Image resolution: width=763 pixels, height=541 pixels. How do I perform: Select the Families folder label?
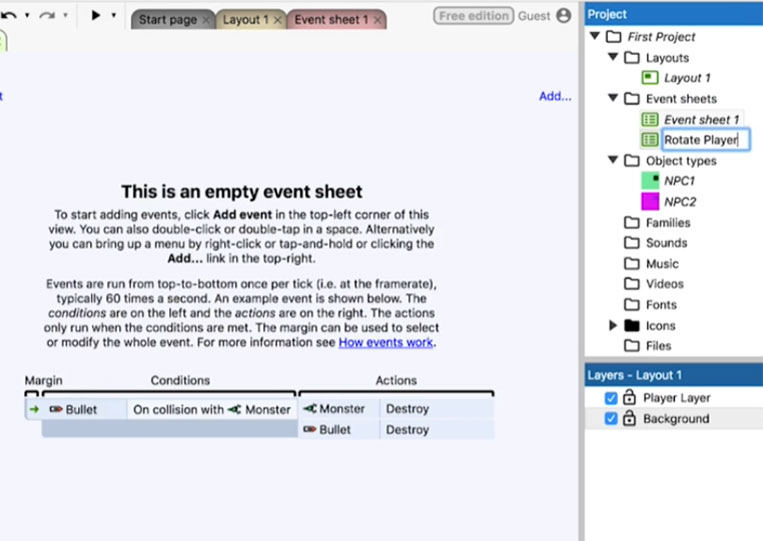click(x=668, y=223)
